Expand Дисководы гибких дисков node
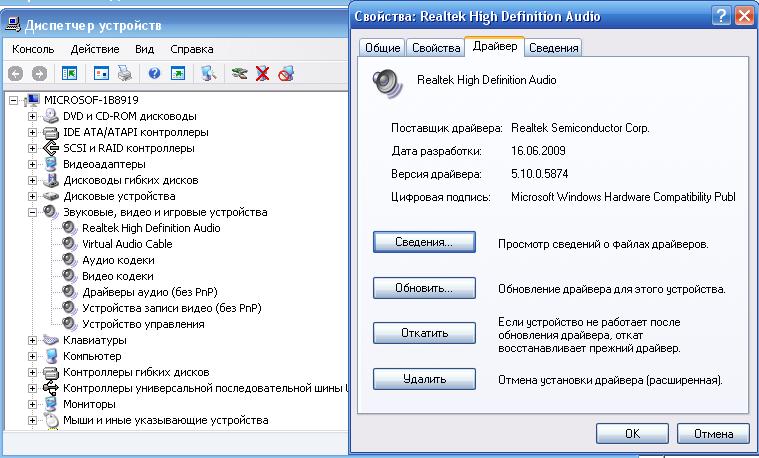 point(32,180)
